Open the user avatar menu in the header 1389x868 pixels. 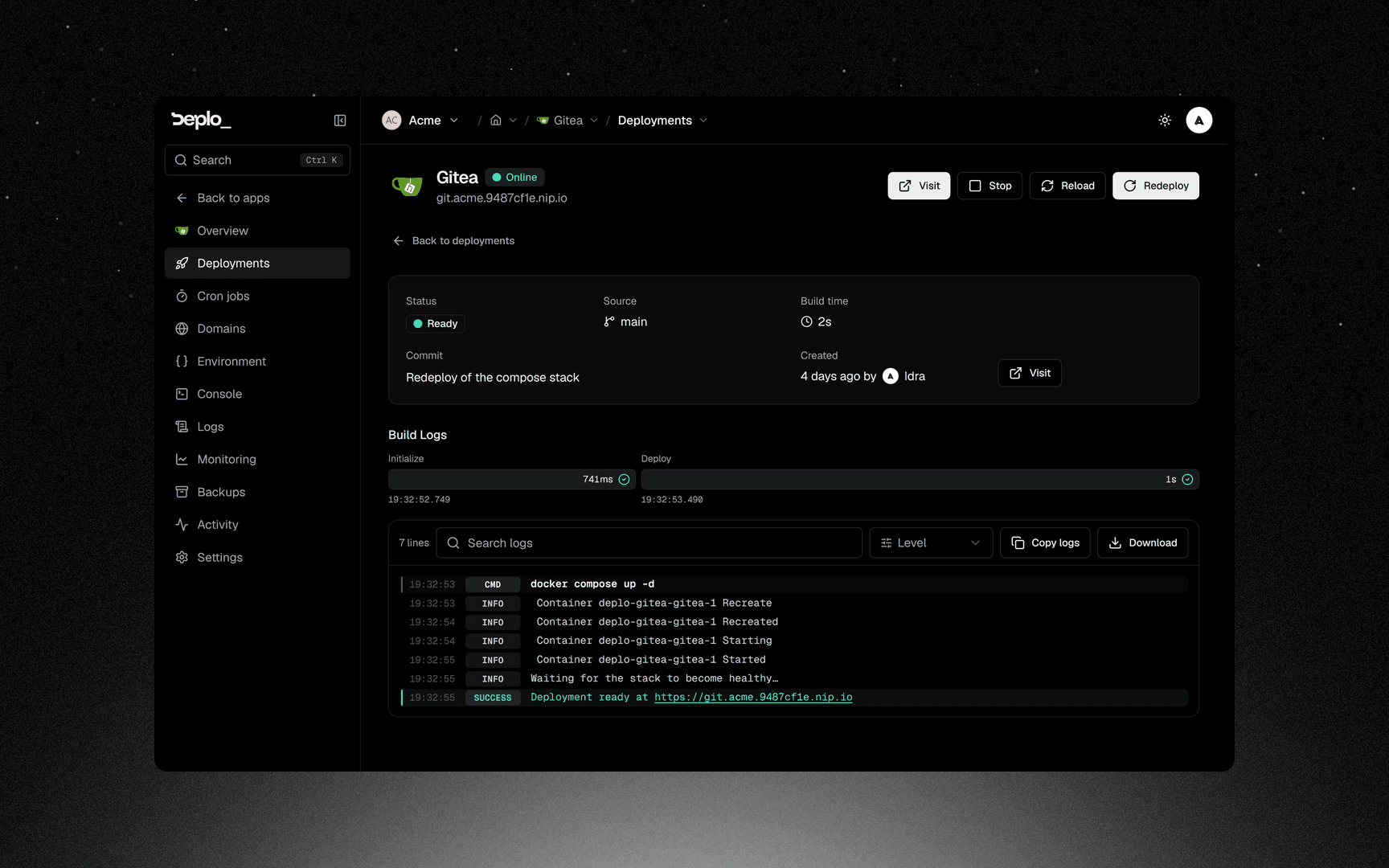pos(1198,121)
